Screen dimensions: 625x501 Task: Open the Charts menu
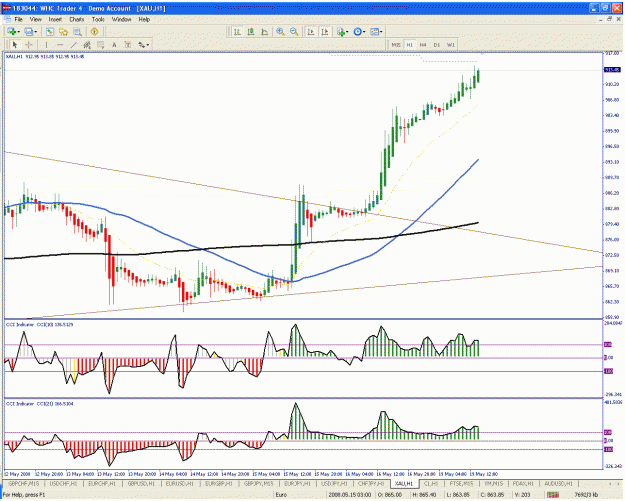(x=77, y=19)
